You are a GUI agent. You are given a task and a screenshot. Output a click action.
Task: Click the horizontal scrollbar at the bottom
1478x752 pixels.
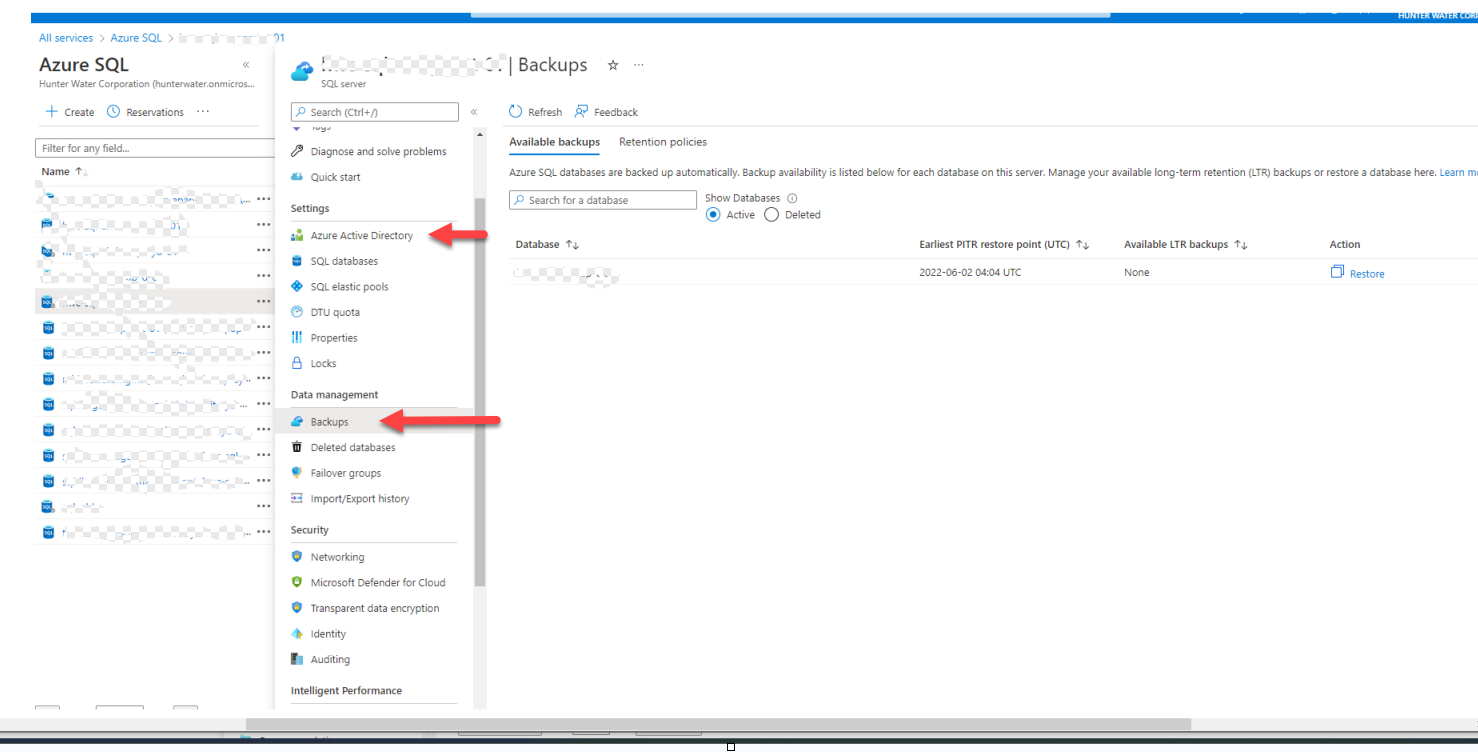click(x=718, y=724)
